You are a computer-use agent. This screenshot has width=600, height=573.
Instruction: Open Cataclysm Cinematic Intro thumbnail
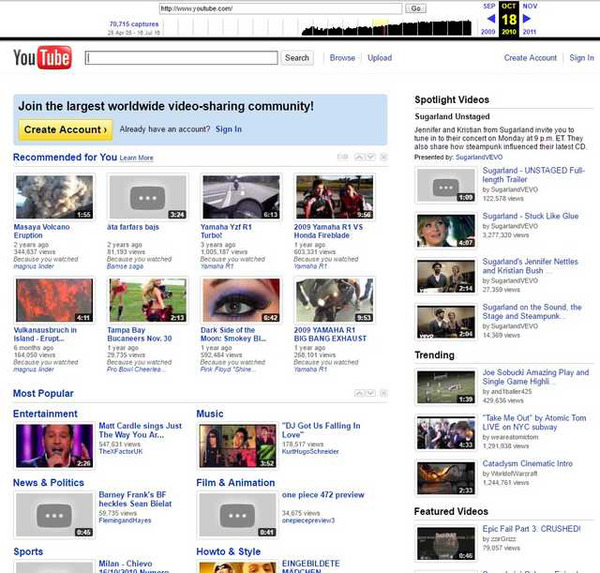(x=446, y=478)
